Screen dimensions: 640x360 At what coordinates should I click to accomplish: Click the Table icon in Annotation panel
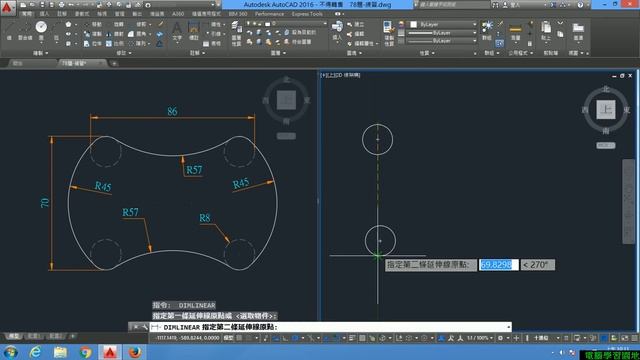(211, 43)
